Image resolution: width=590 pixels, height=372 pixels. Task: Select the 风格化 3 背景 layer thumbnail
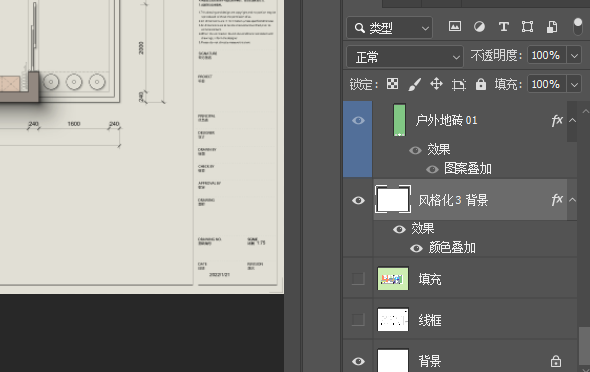(x=393, y=200)
